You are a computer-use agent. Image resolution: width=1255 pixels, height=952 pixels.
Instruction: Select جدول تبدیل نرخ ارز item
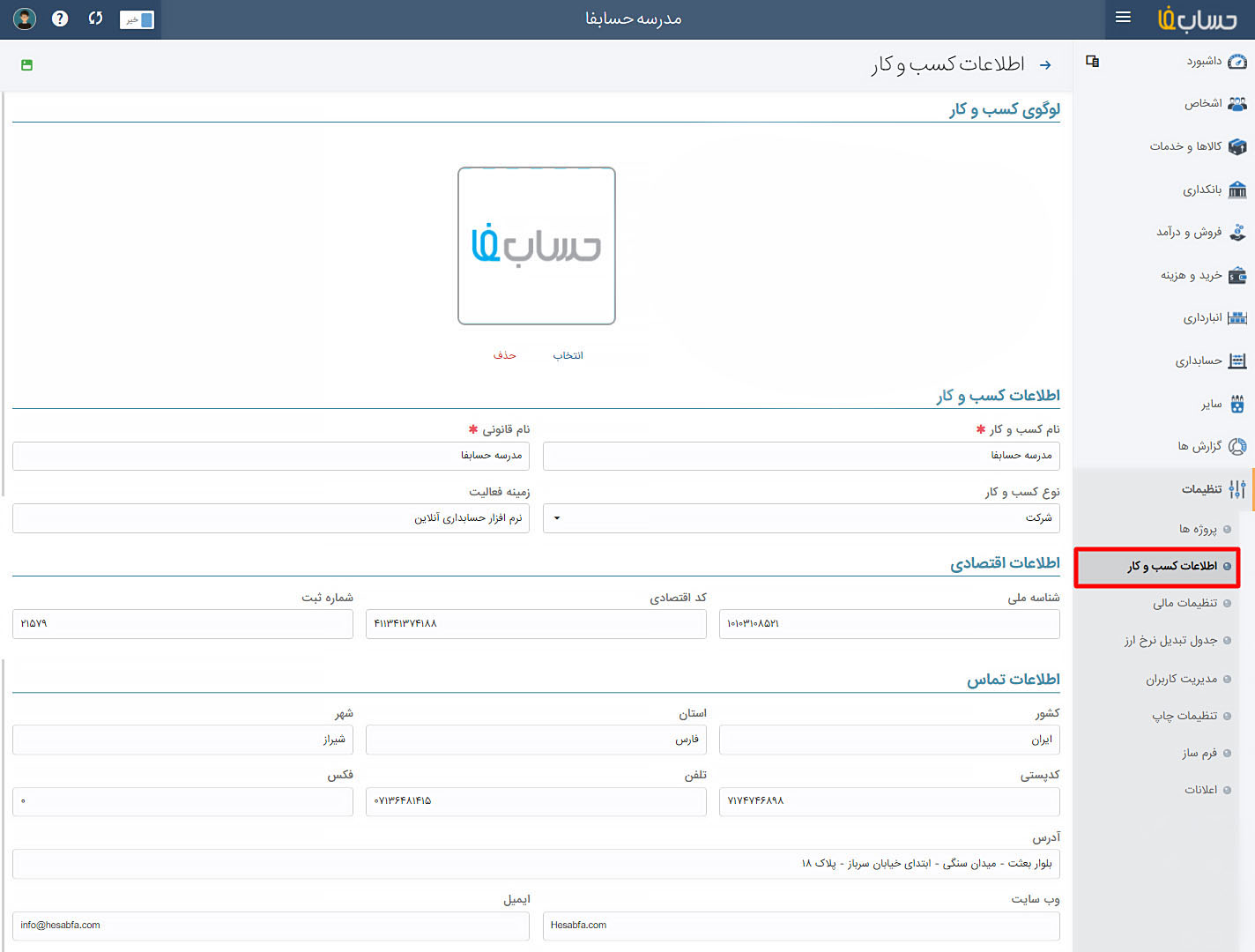tap(1177, 640)
